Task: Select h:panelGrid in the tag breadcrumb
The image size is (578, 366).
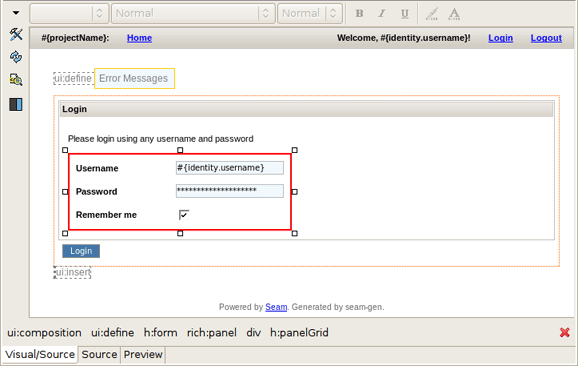Action: [299, 333]
